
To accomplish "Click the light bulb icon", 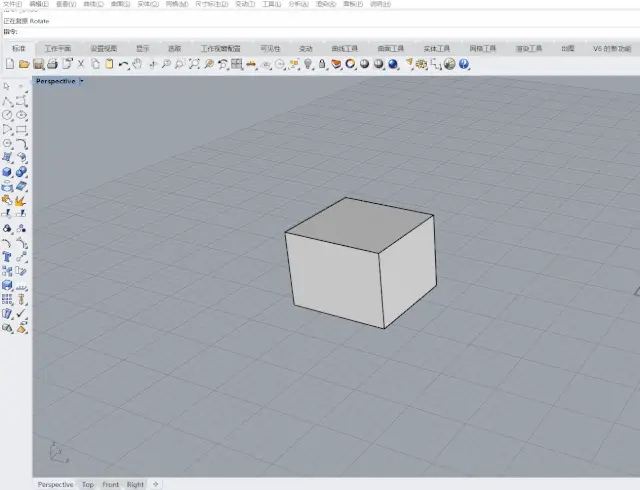I will [308, 64].
